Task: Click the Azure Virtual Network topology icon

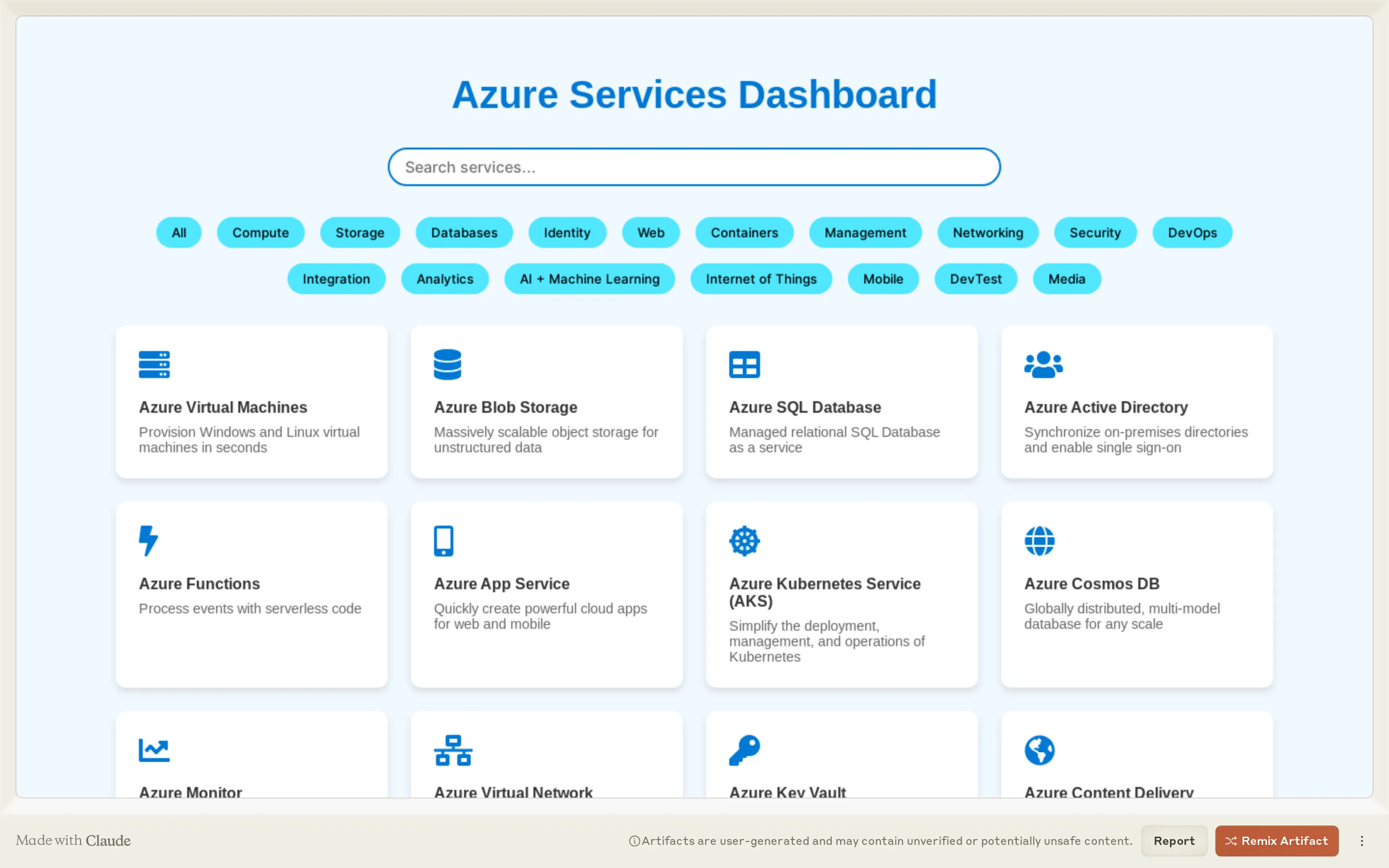Action: [453, 750]
